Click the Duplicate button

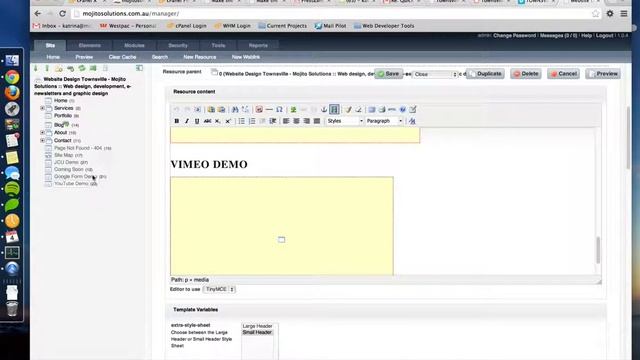point(485,74)
